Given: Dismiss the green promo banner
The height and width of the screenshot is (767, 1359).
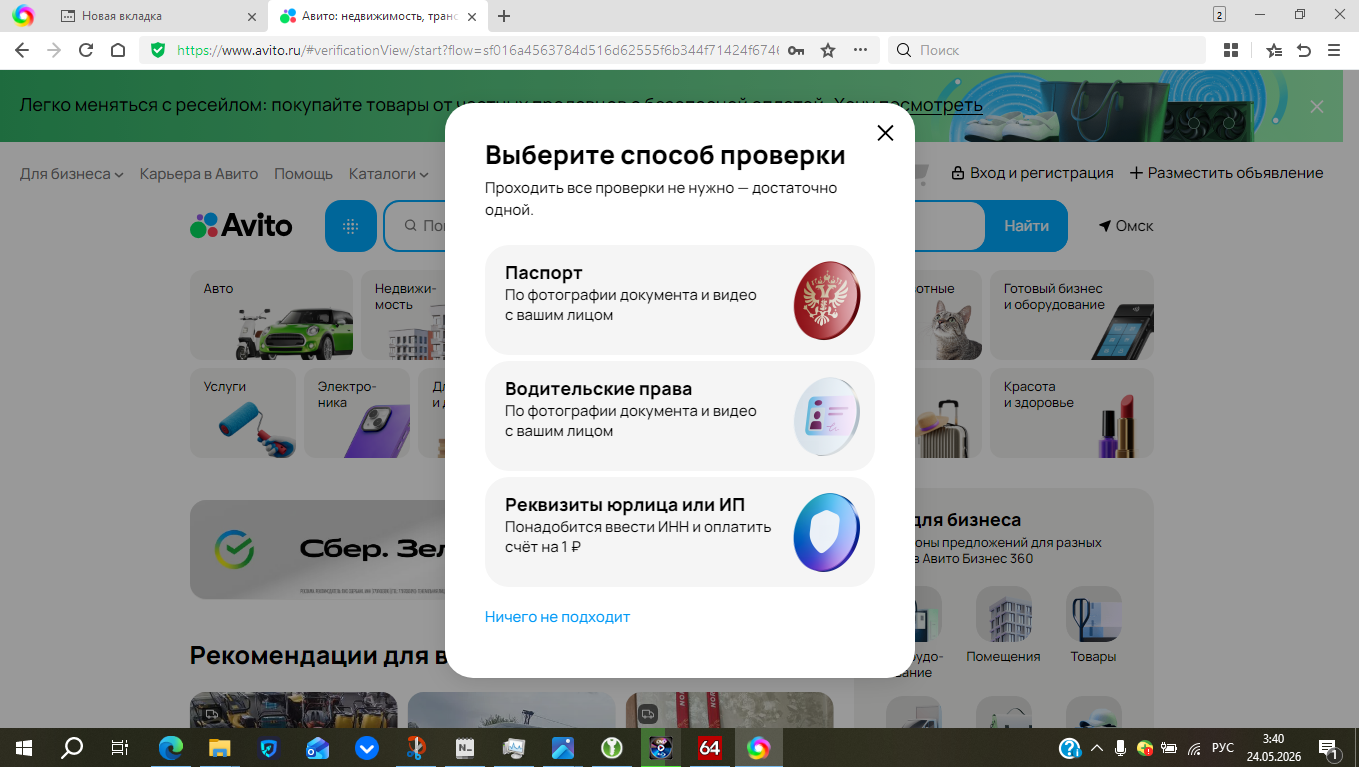Looking at the screenshot, I should [x=1317, y=106].
